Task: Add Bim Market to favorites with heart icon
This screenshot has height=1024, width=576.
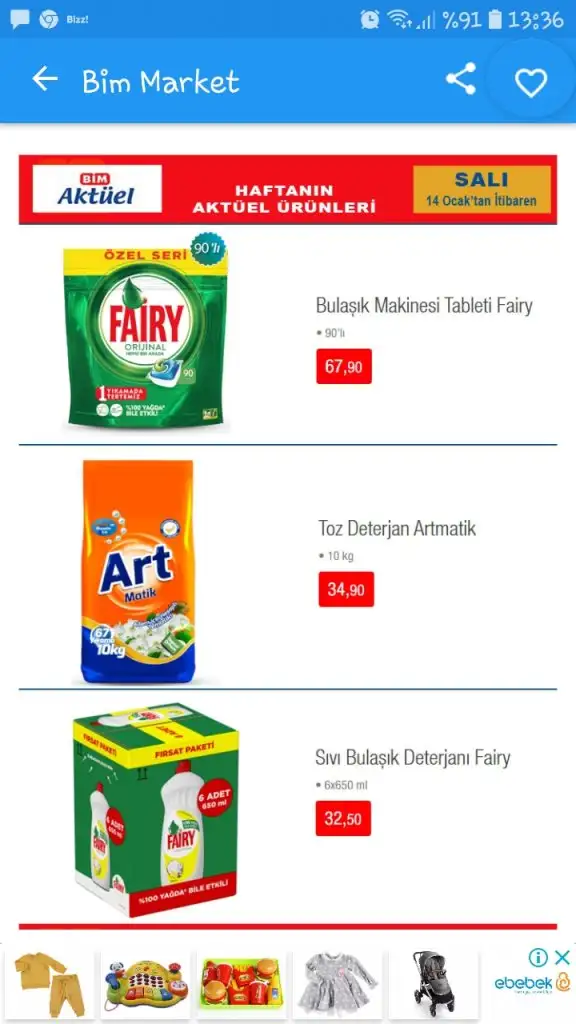Action: click(530, 83)
